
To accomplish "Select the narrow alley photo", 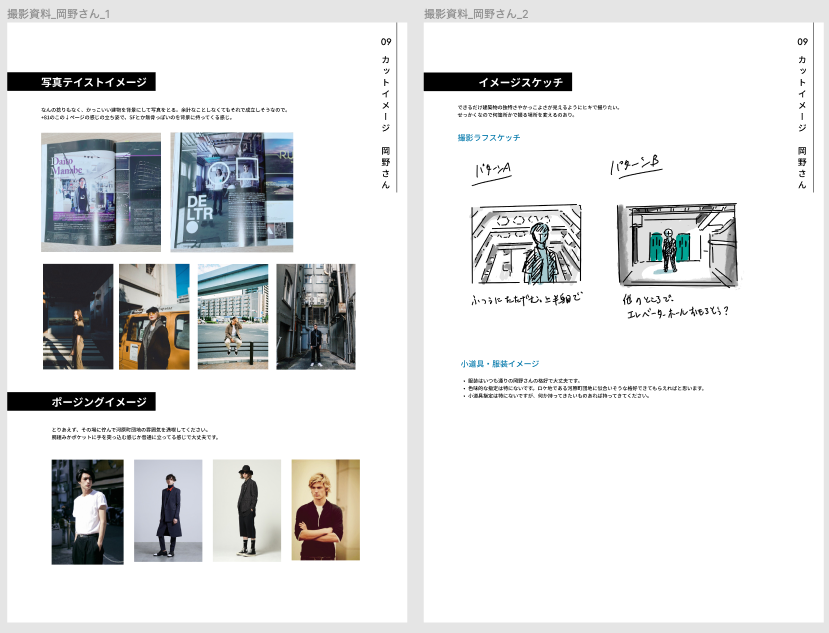I will (x=315, y=316).
